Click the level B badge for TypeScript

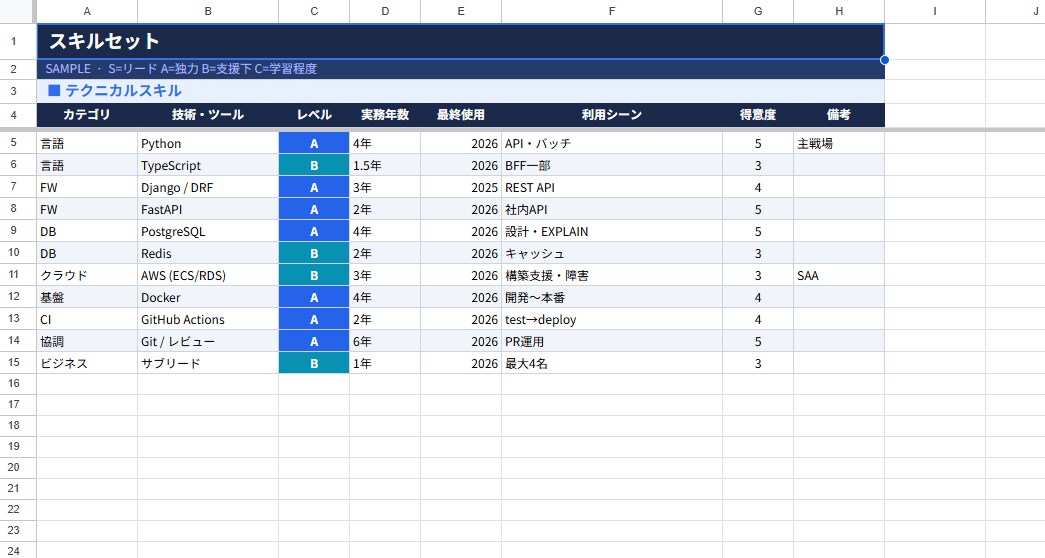(x=314, y=165)
